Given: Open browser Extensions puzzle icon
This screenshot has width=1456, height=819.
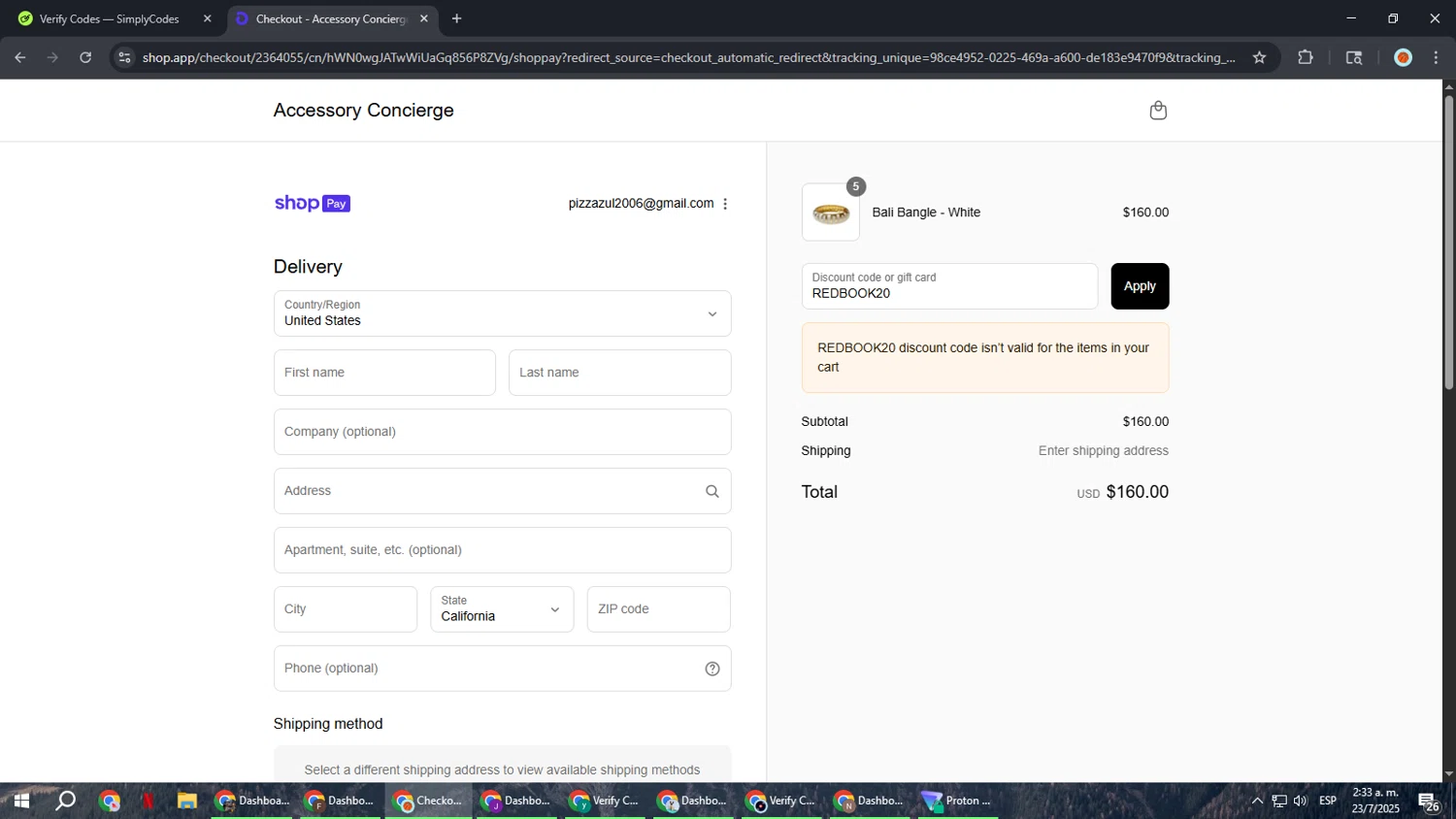Looking at the screenshot, I should click(1306, 58).
